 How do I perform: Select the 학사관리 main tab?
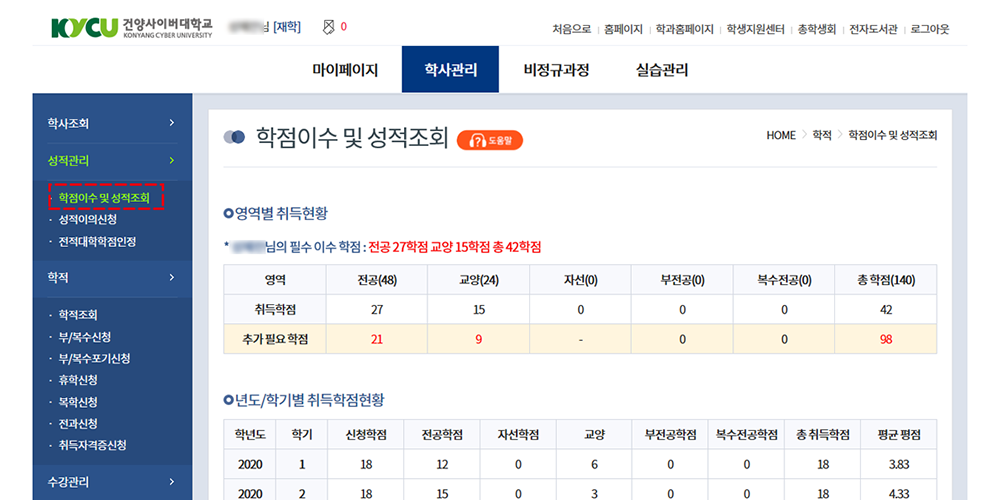click(x=450, y=70)
